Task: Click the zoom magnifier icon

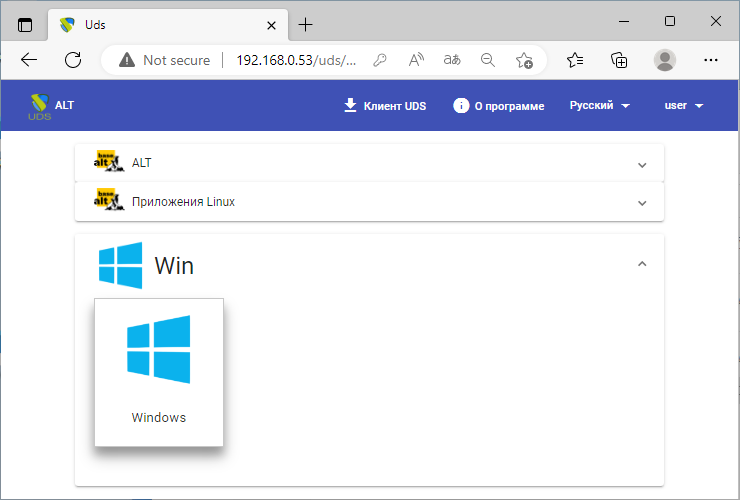Action: (488, 60)
